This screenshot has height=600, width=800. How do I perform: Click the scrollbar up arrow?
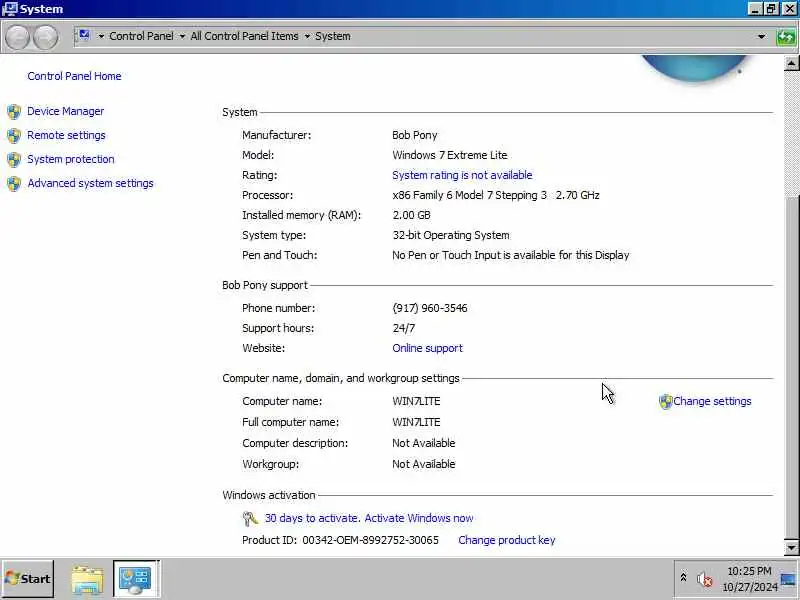(791, 63)
